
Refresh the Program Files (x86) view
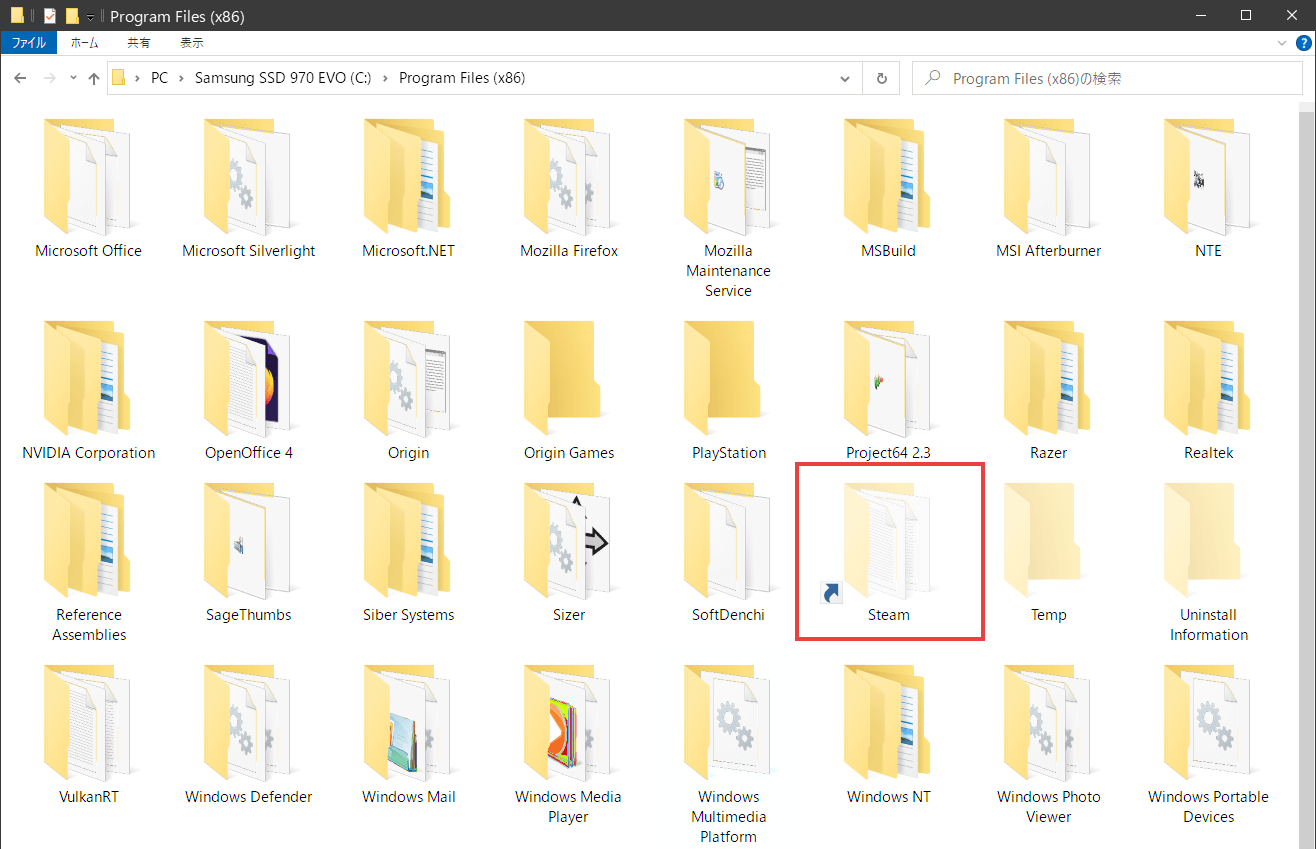pyautogui.click(x=881, y=78)
